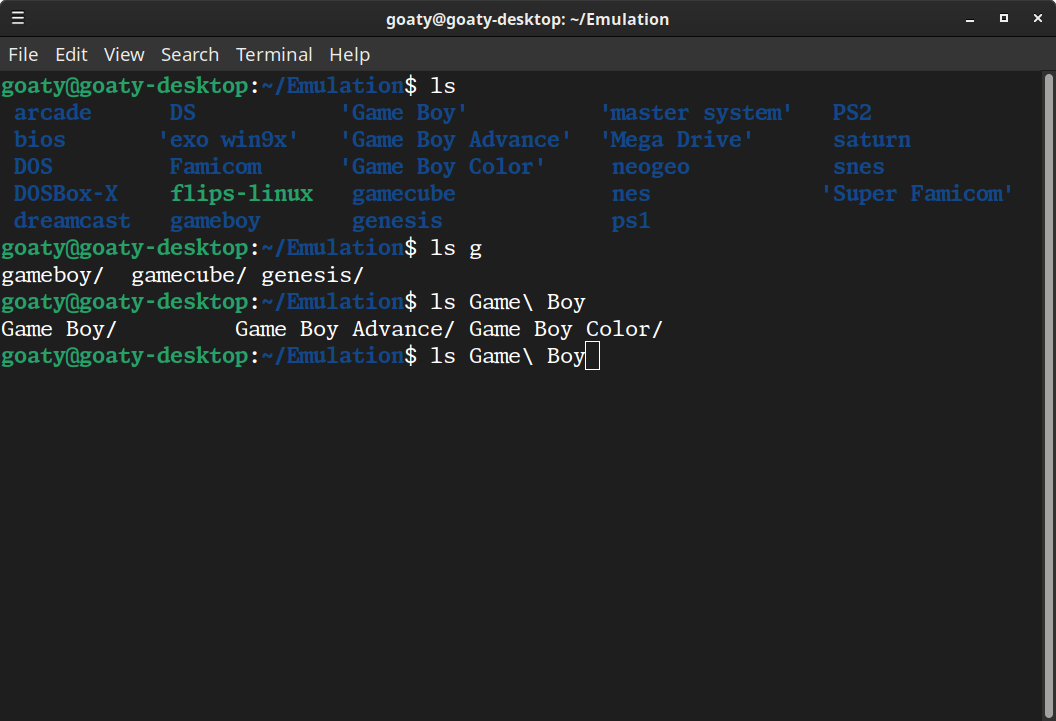
Task: Click the 'ls g' command text
Action: pos(456,248)
